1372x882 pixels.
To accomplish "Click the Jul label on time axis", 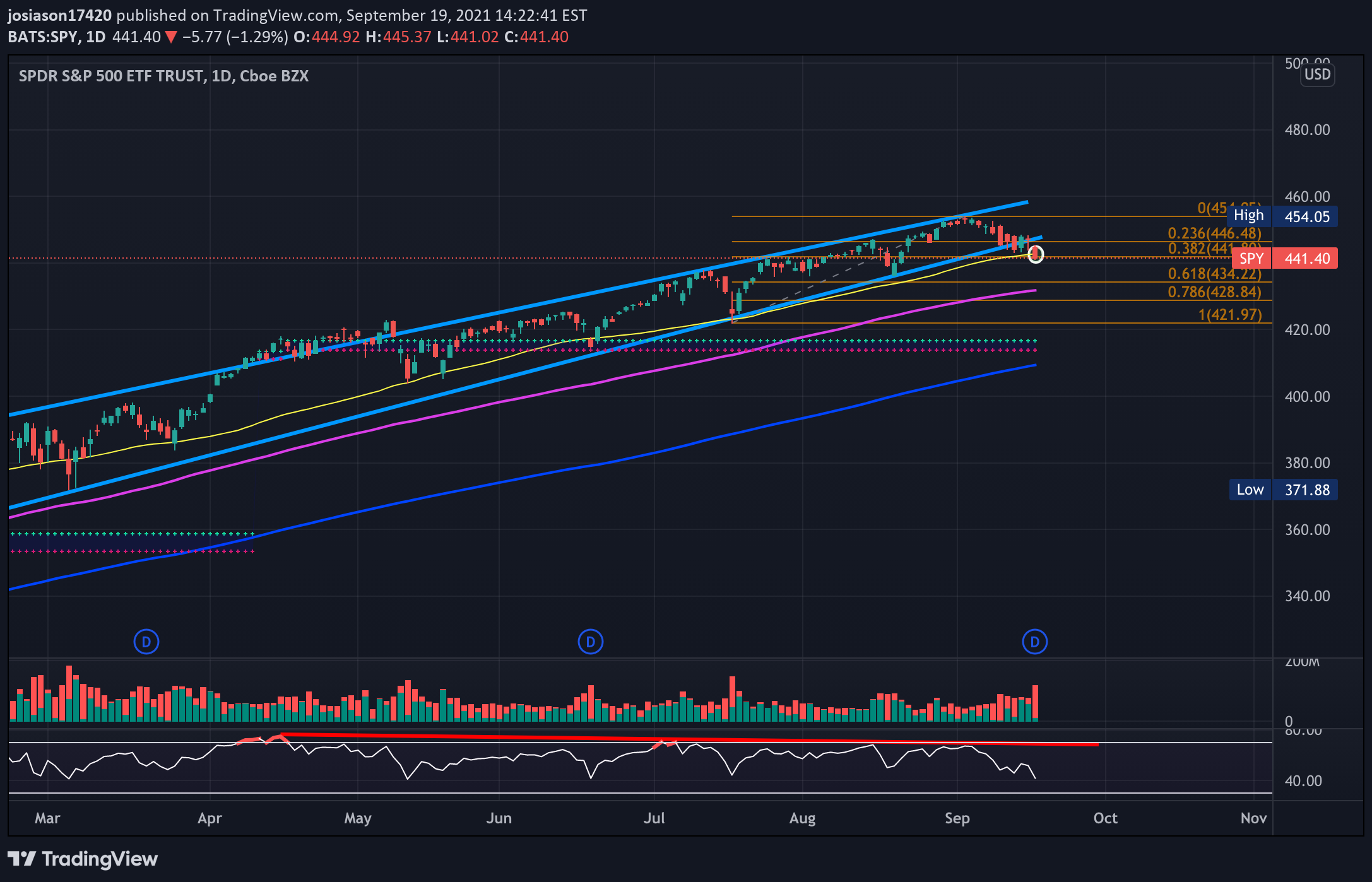I will click(654, 818).
